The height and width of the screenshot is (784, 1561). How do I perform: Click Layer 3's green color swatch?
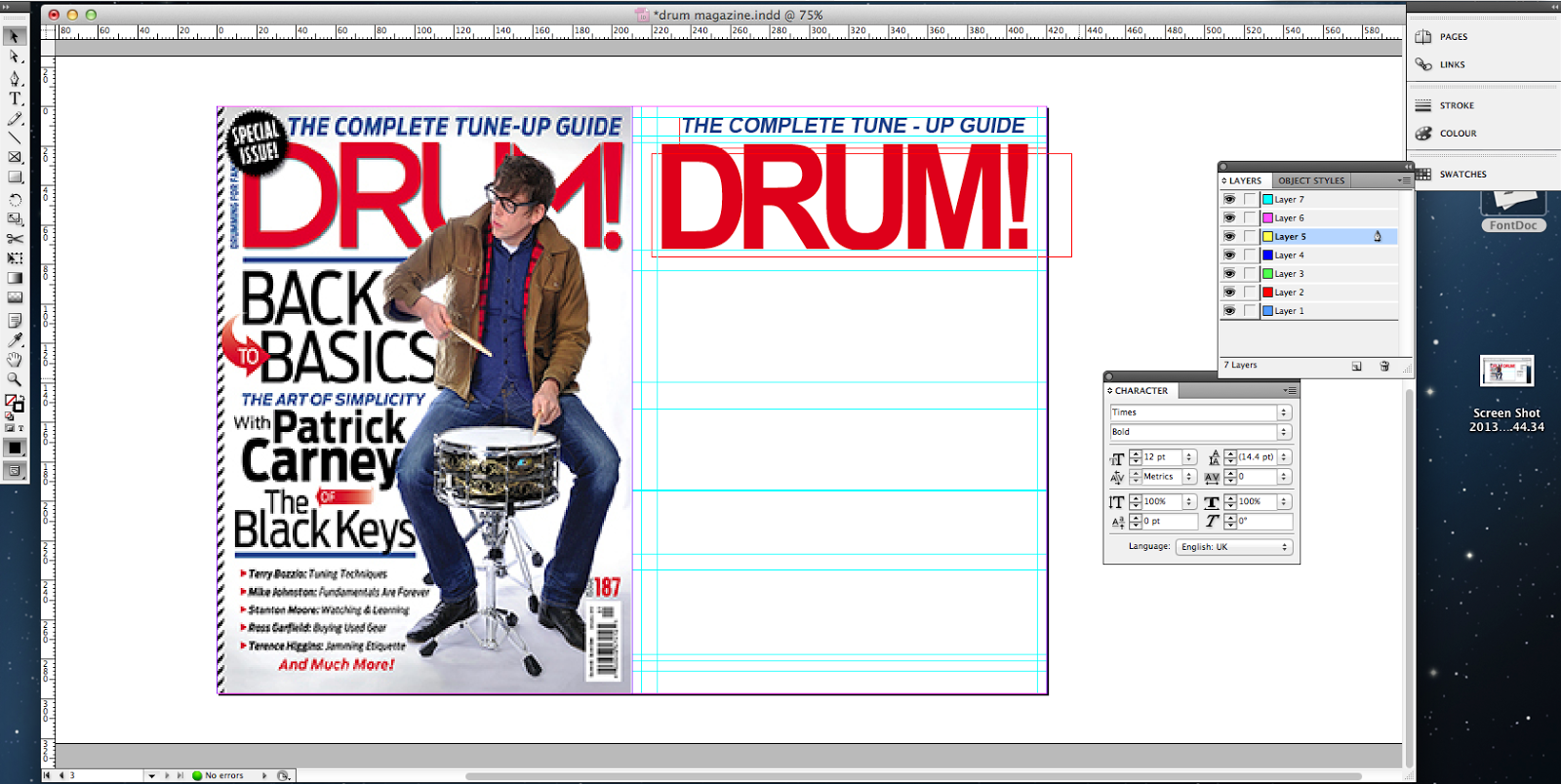(1267, 273)
